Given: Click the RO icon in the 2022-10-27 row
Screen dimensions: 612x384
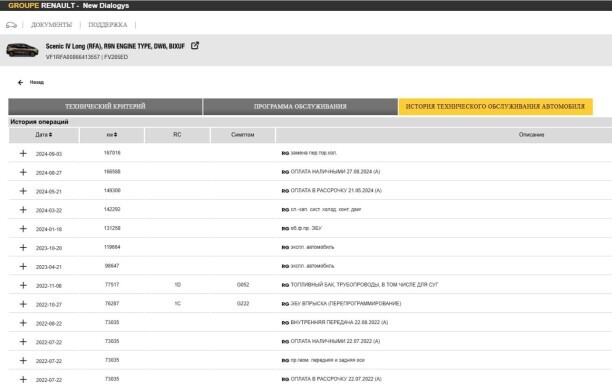Looking at the screenshot, I should click(x=285, y=304).
